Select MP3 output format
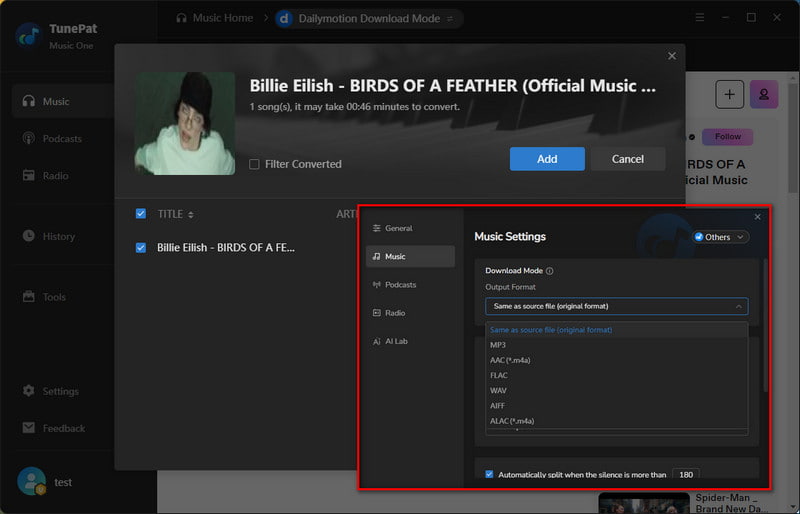 (x=616, y=345)
